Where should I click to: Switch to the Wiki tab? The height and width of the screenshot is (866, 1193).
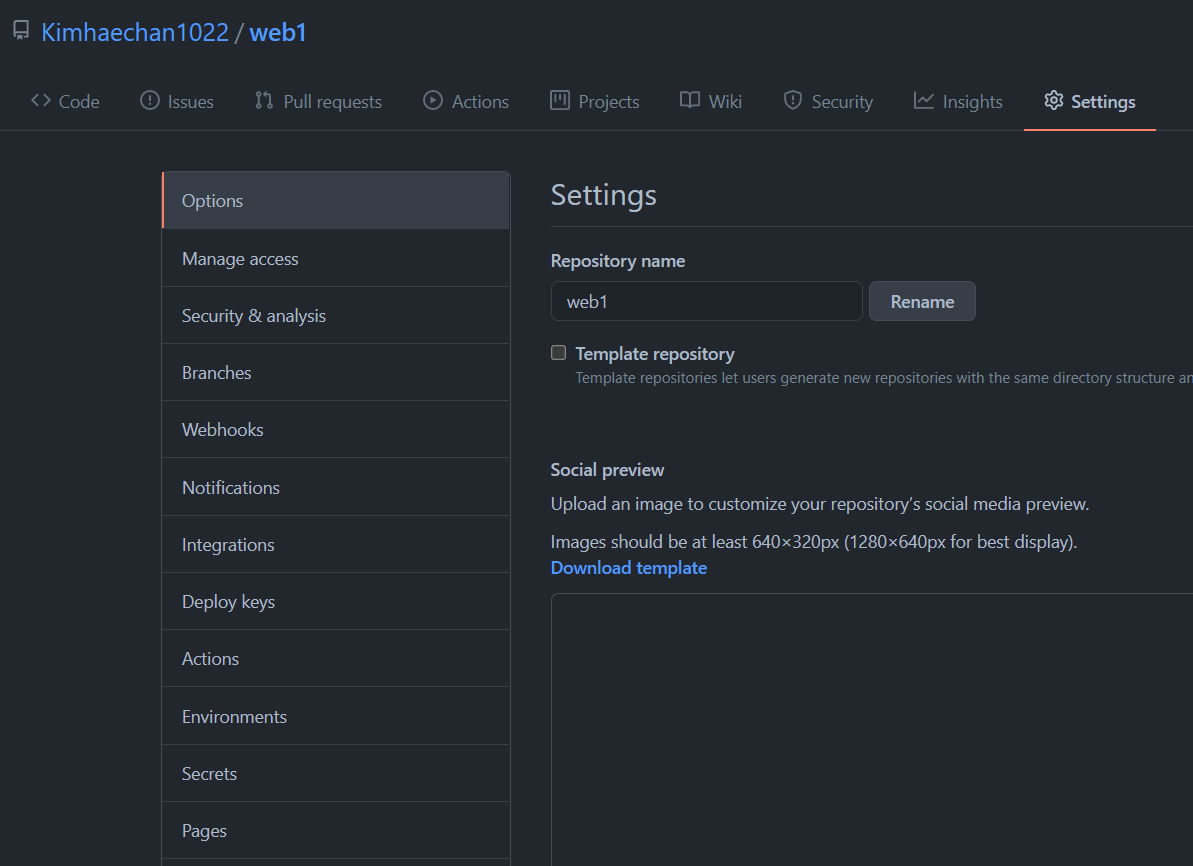[x=711, y=101]
